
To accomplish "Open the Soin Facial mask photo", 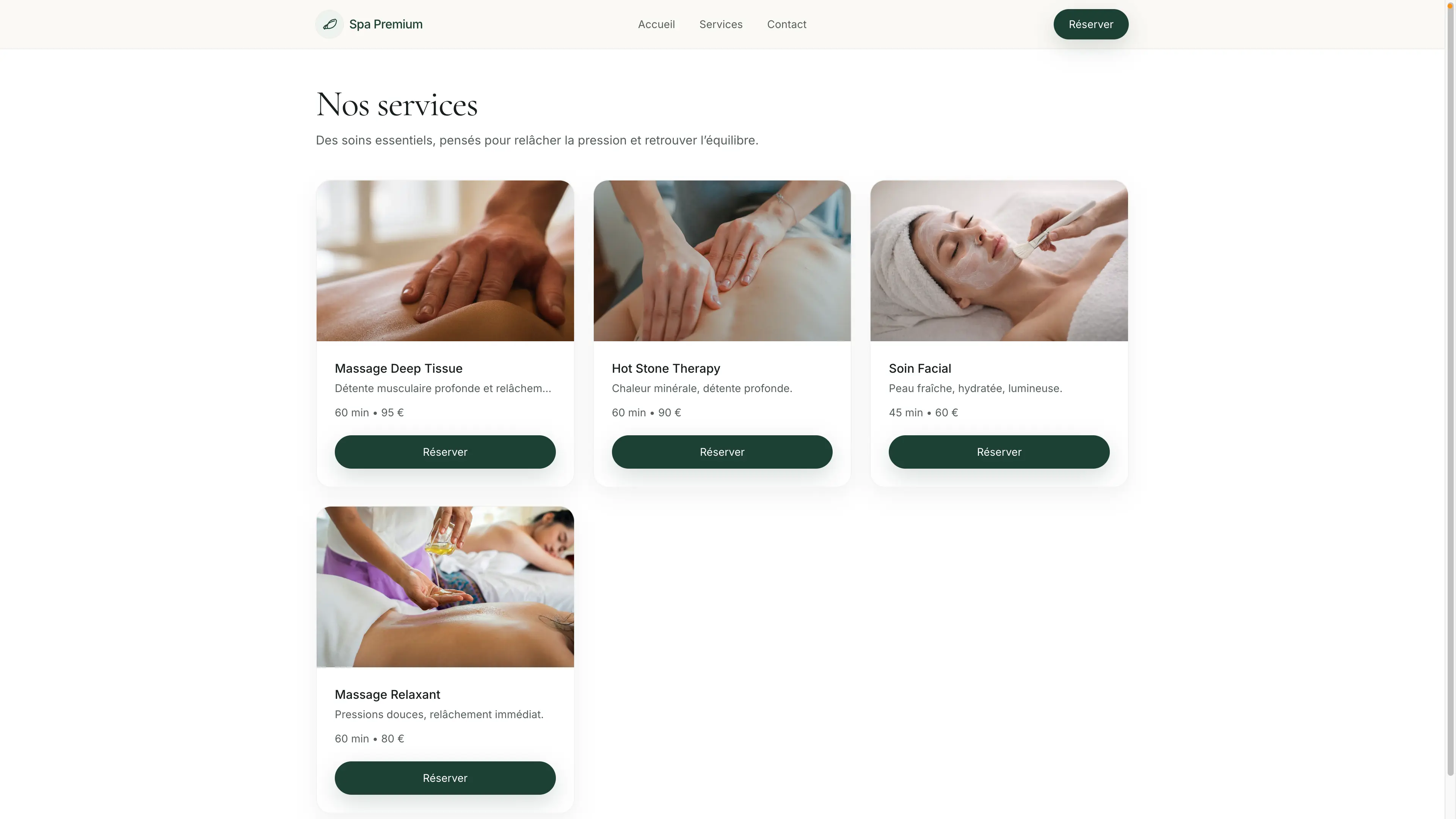I will point(999,260).
